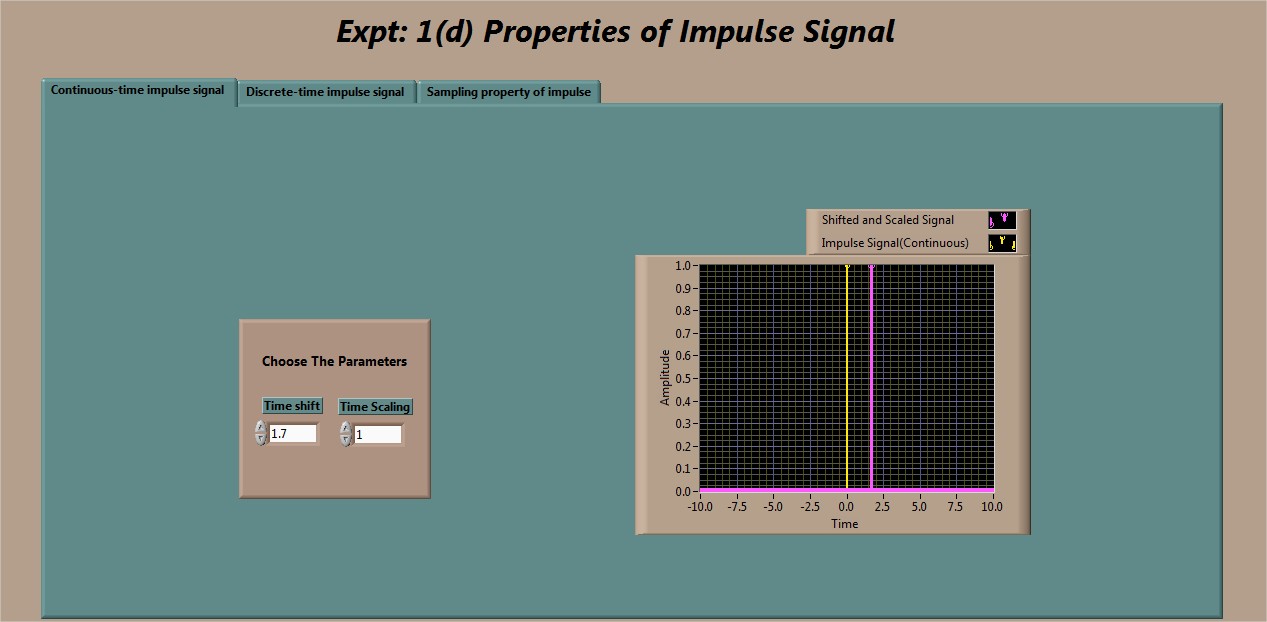1267x622 pixels.
Task: Click the -5.0 tick on Time axis
Action: (773, 507)
